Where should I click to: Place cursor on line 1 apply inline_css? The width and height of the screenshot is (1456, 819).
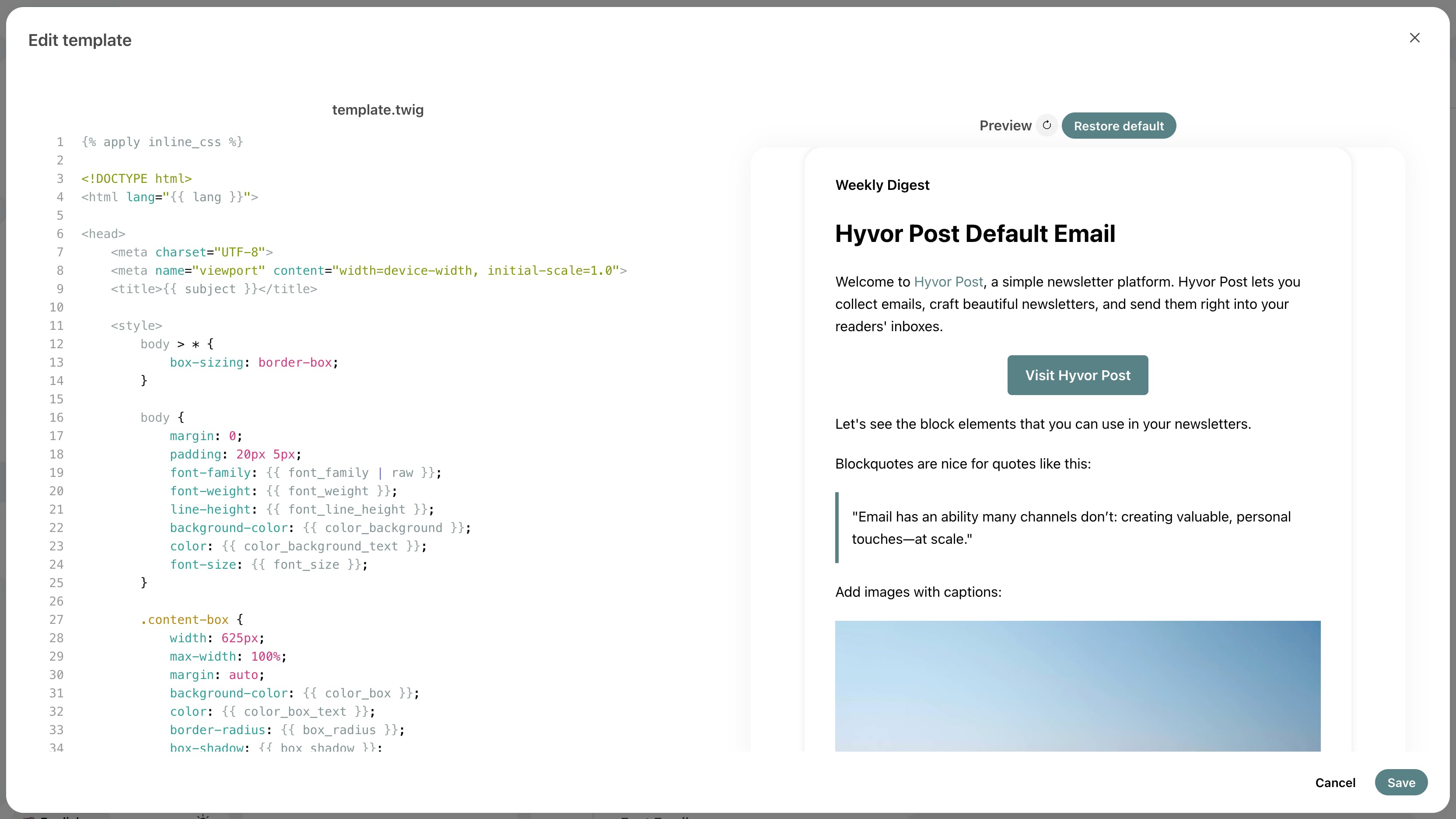pyautogui.click(x=162, y=142)
